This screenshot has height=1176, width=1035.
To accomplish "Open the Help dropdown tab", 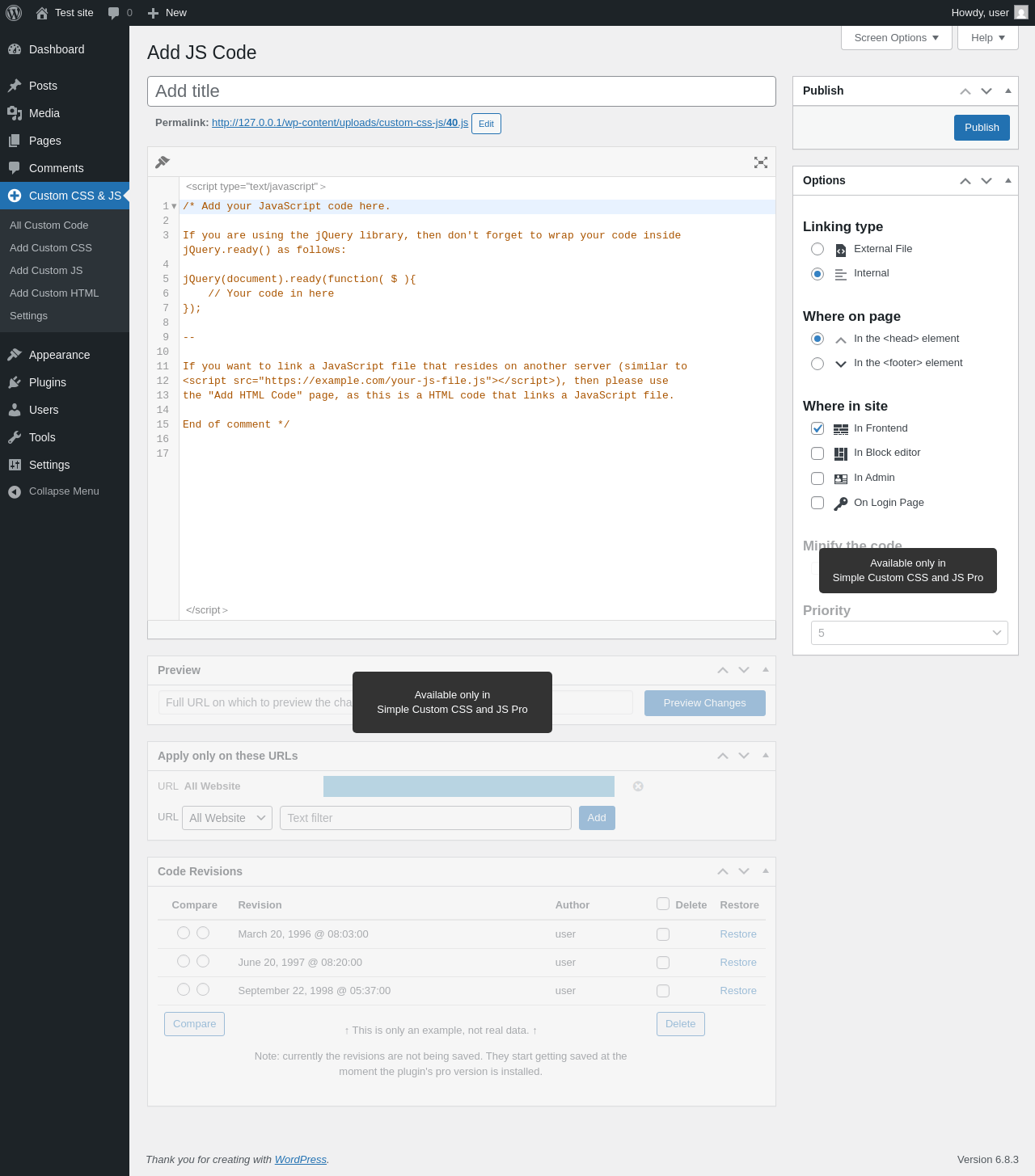I will pos(988,38).
